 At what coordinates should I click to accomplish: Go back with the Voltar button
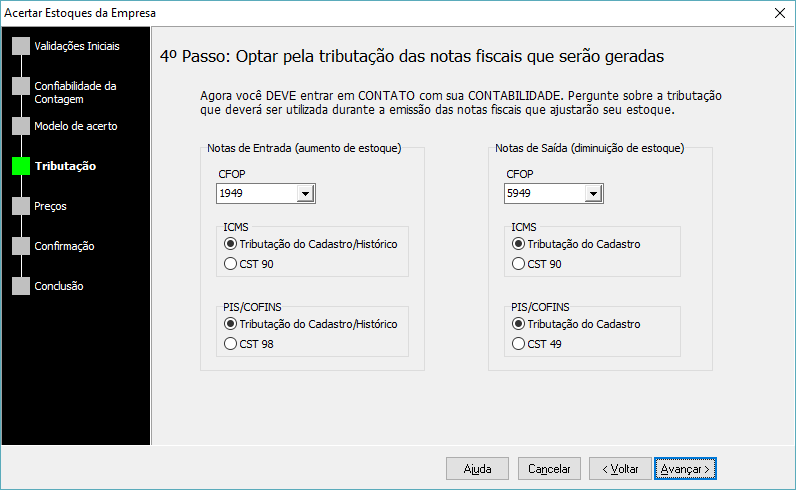click(620, 469)
